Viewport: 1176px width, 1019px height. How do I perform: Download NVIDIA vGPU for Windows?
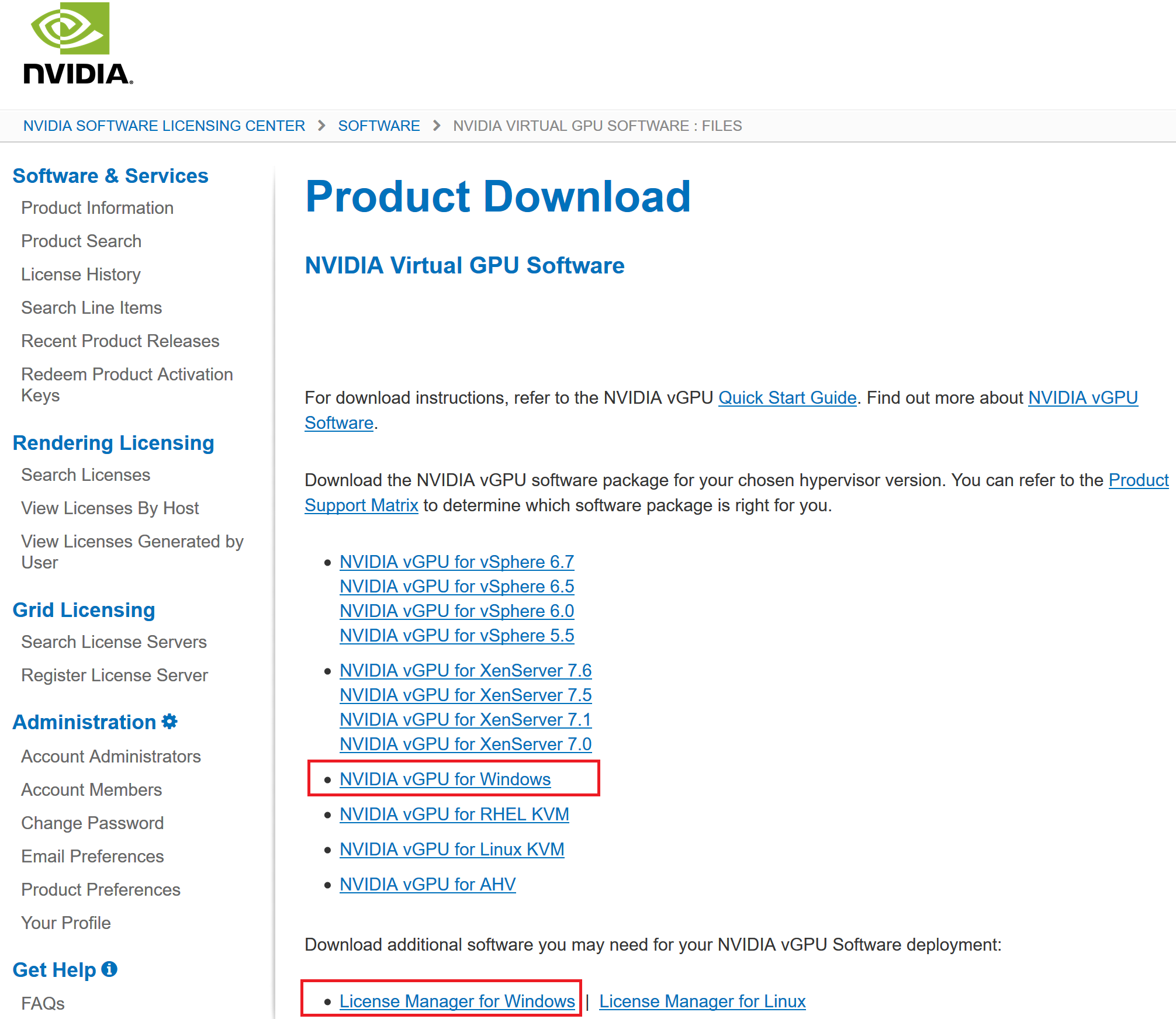[x=444, y=779]
